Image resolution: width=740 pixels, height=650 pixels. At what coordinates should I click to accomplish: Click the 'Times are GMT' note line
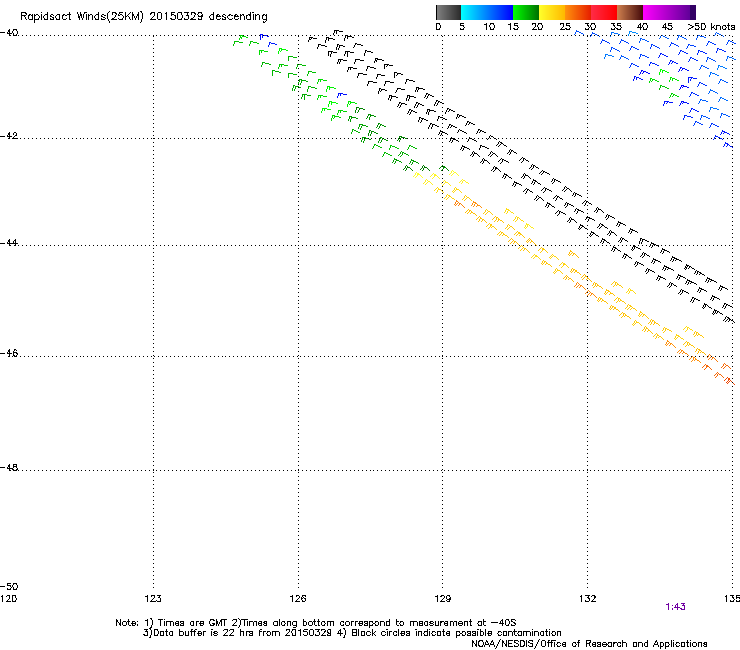(316, 623)
